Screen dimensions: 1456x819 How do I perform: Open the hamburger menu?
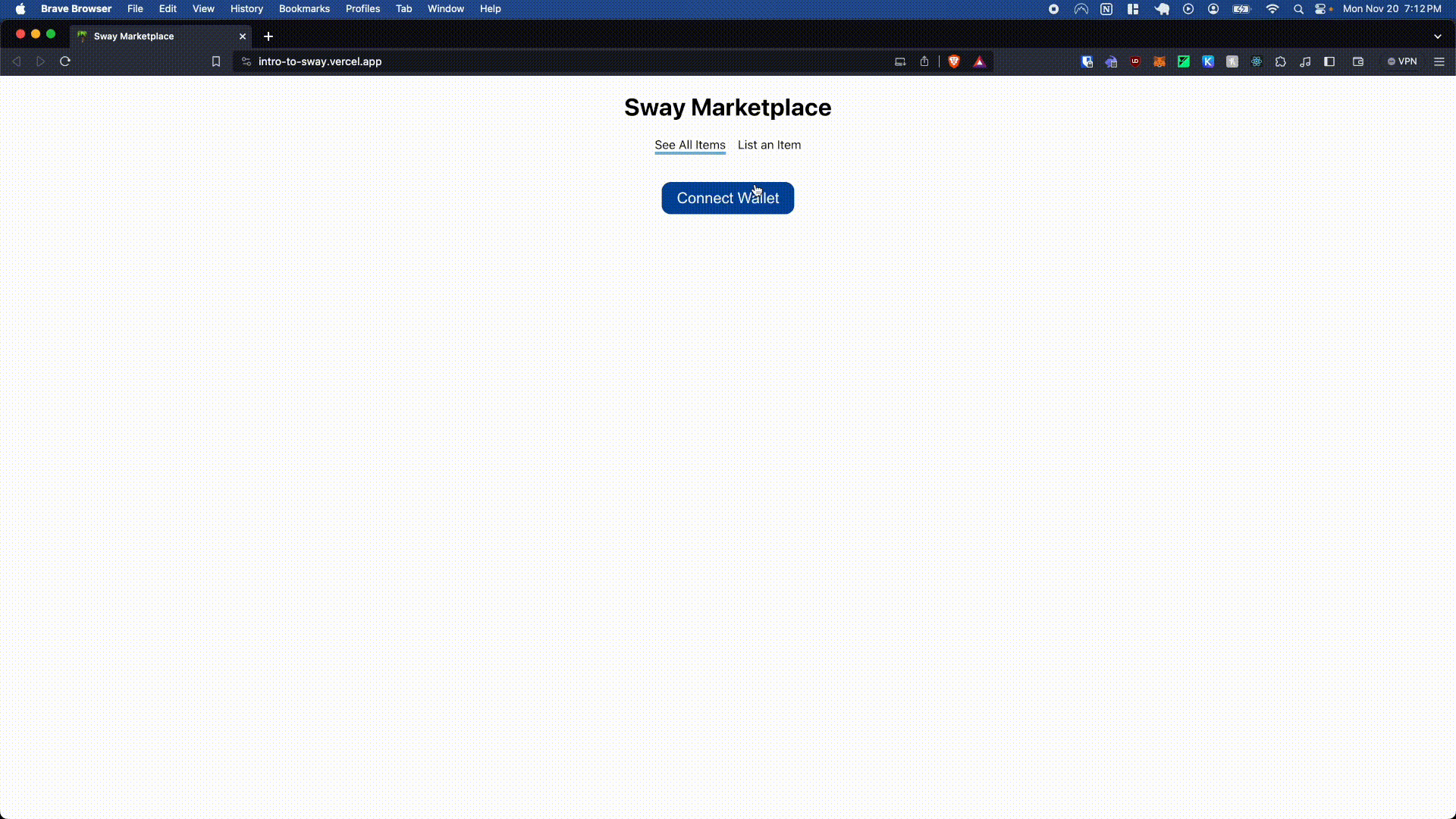[x=1439, y=61]
